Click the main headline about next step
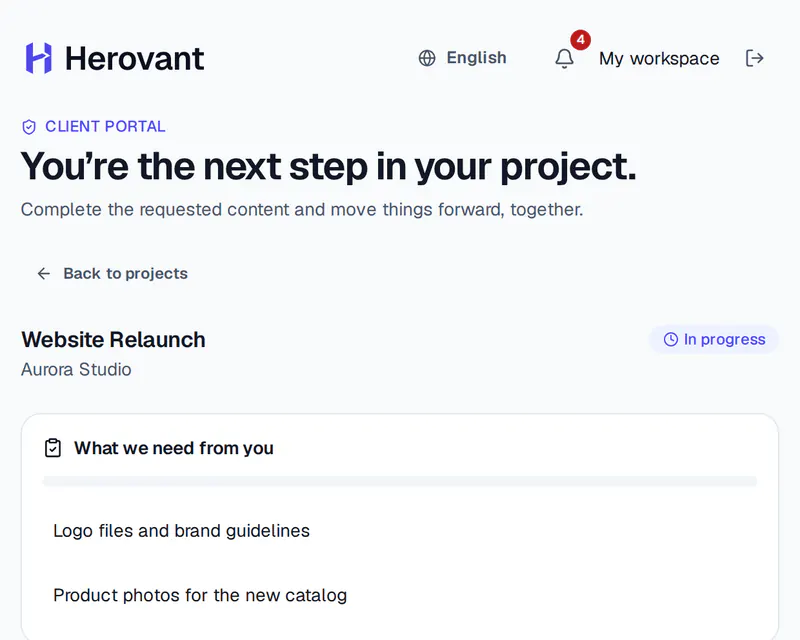This screenshot has height=640, width=800. [x=329, y=167]
